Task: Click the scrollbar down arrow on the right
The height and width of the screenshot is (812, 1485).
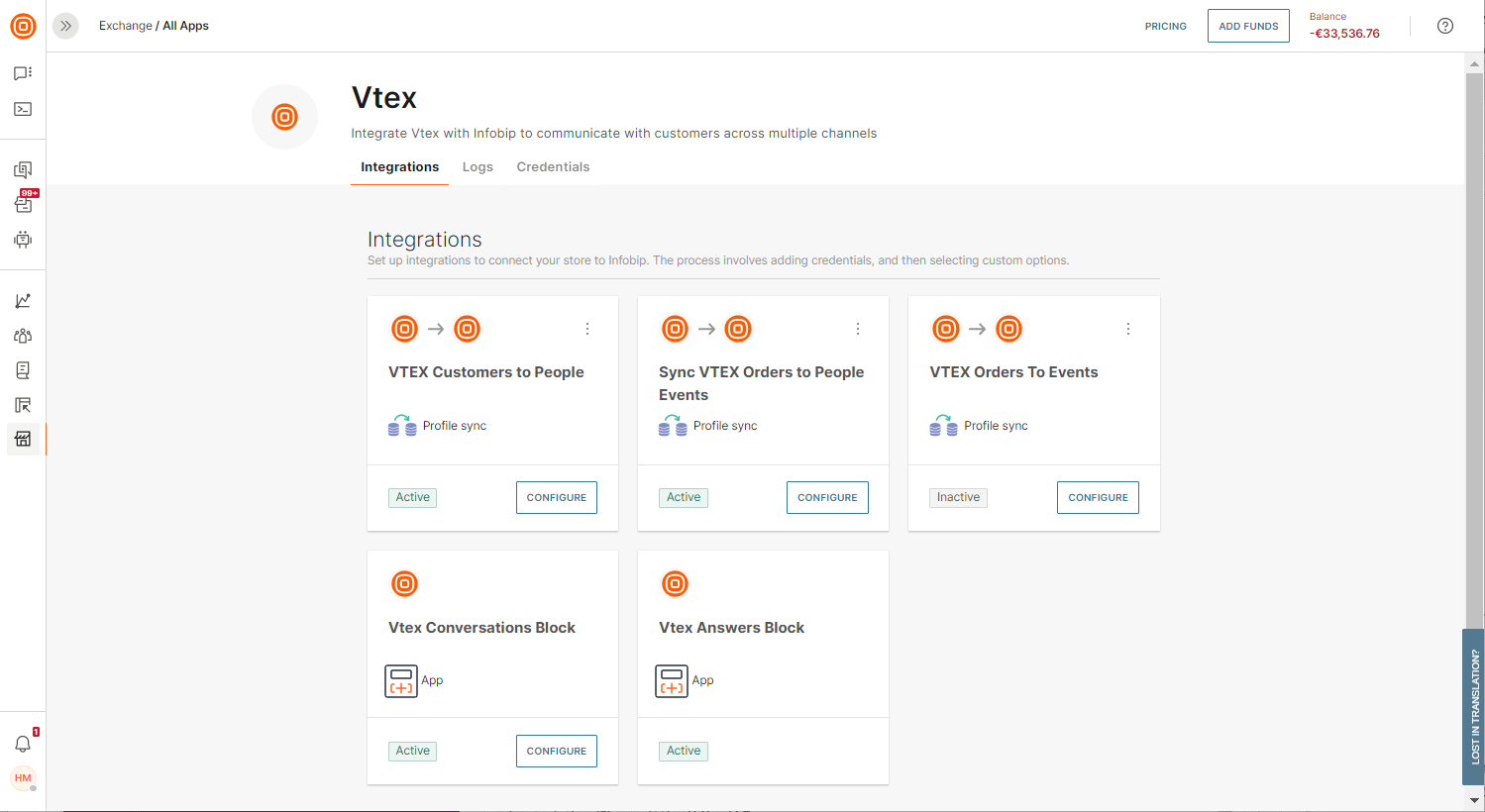Action: (1474, 799)
